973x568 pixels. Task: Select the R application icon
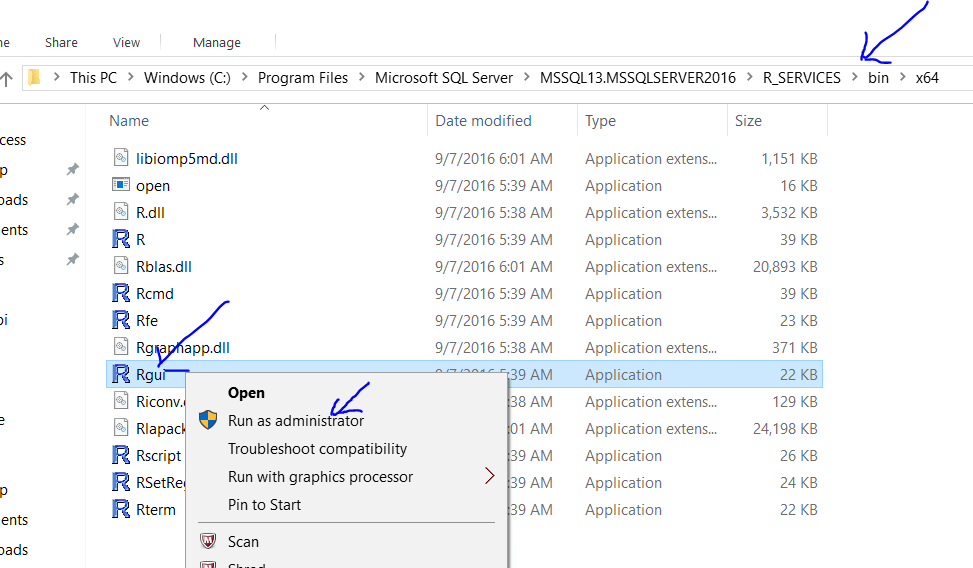pyautogui.click(x=121, y=239)
